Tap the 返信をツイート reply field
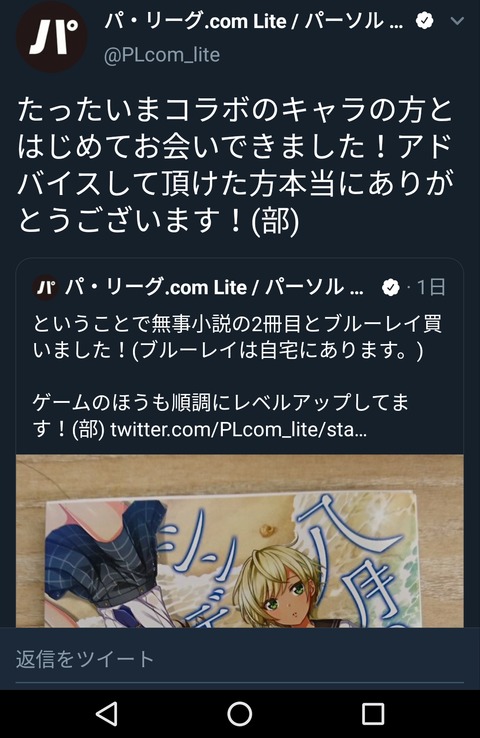Screen dimensions: 480x738 point(240,659)
